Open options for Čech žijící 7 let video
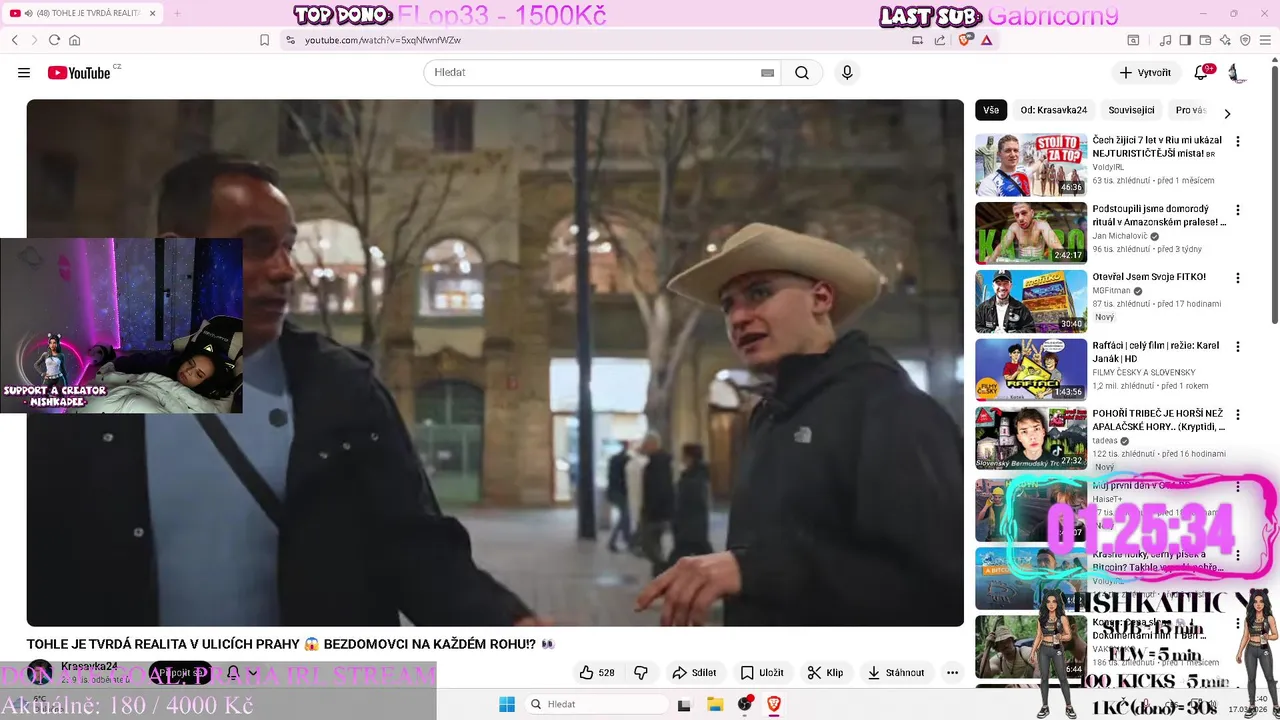 click(x=1238, y=142)
